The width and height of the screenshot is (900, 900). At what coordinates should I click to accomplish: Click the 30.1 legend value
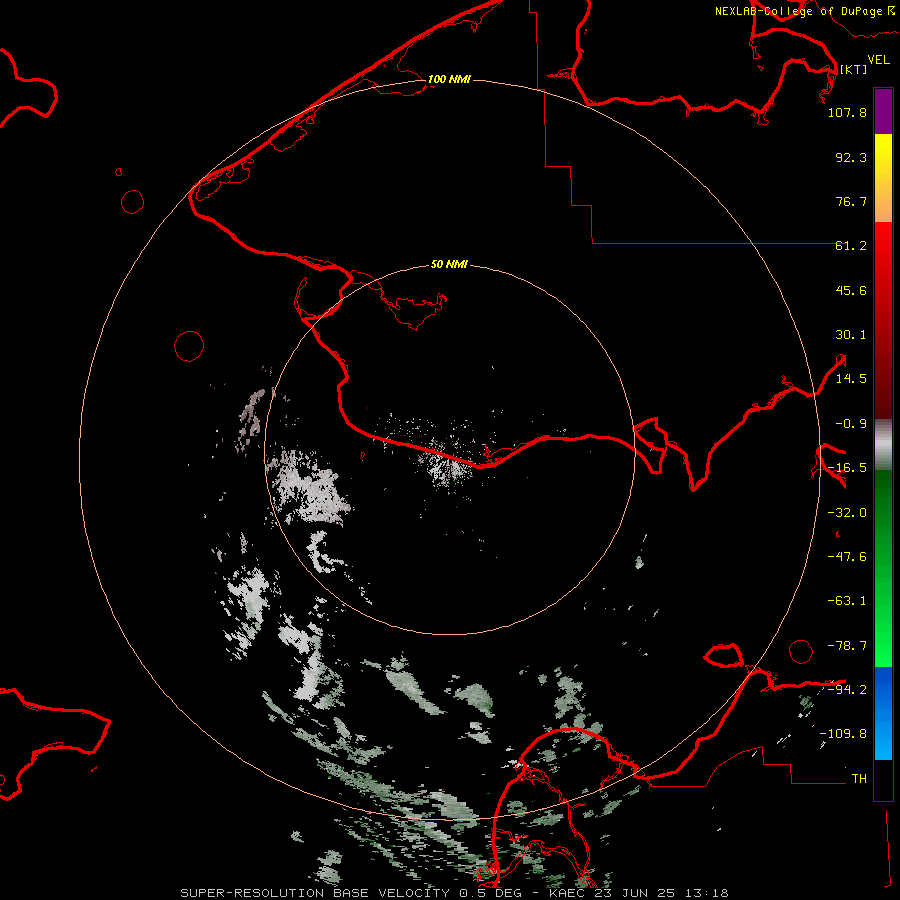click(x=851, y=335)
